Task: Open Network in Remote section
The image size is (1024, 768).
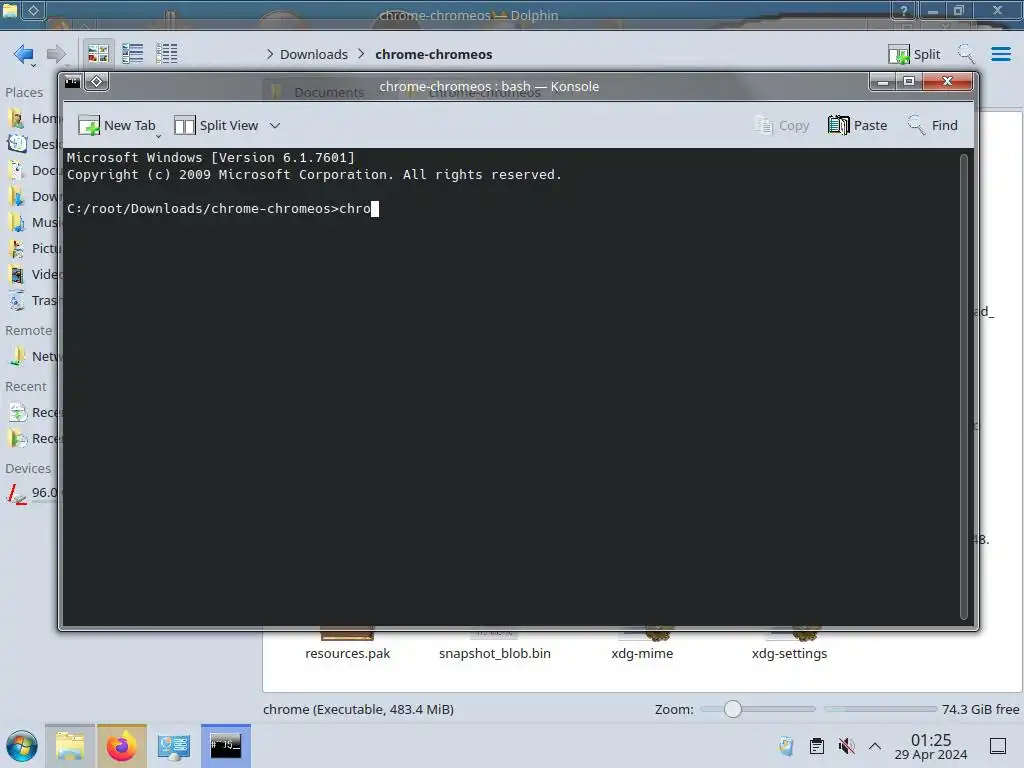Action: (x=33, y=357)
